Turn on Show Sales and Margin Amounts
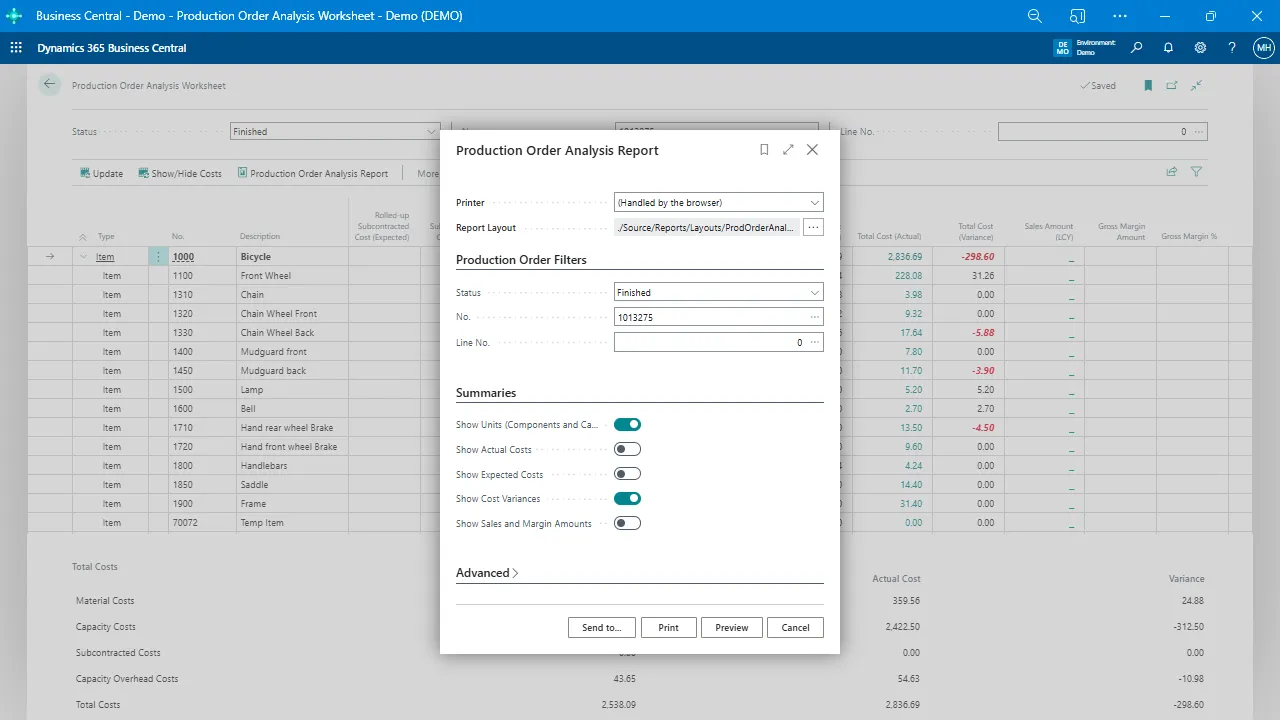Screen dimensions: 1280x720 point(627,523)
